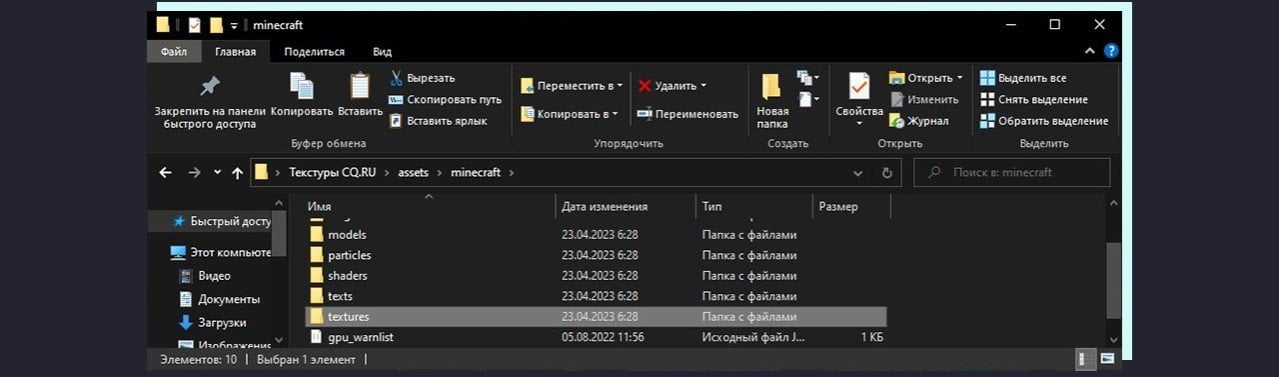The width and height of the screenshot is (1279, 377).
Task: Click the blue help question icon
Action: [x=1110, y=50]
